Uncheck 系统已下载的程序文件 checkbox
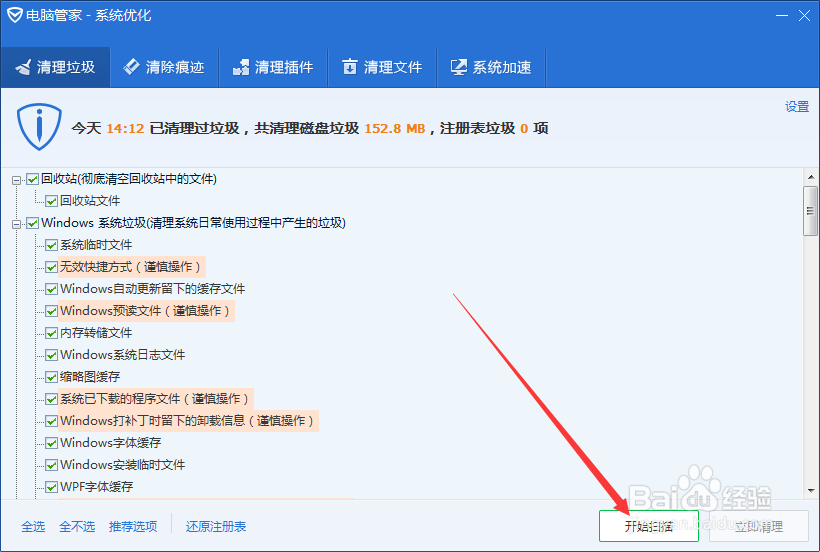Image resolution: width=820 pixels, height=552 pixels. pyautogui.click(x=51, y=399)
